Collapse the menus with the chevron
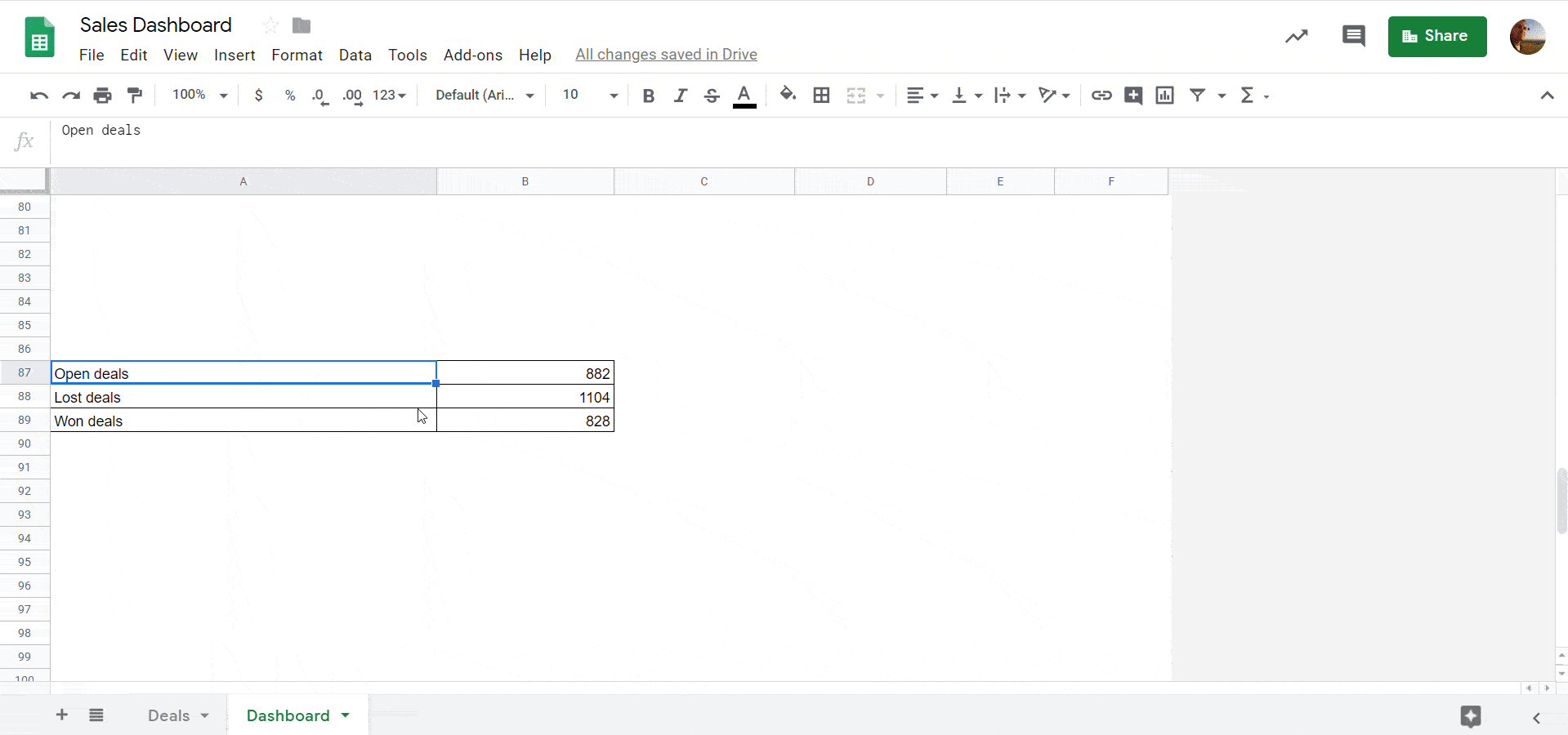 (x=1547, y=96)
